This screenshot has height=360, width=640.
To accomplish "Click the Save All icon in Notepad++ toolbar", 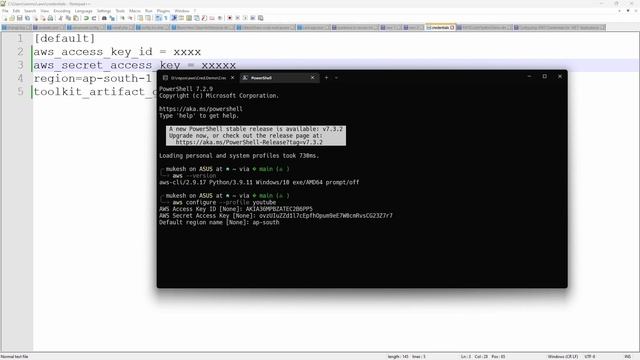I will click(27, 18).
